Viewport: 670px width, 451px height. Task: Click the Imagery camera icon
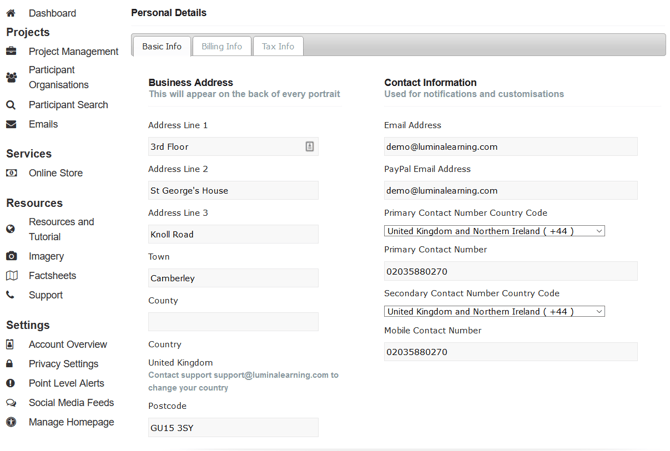point(11,256)
